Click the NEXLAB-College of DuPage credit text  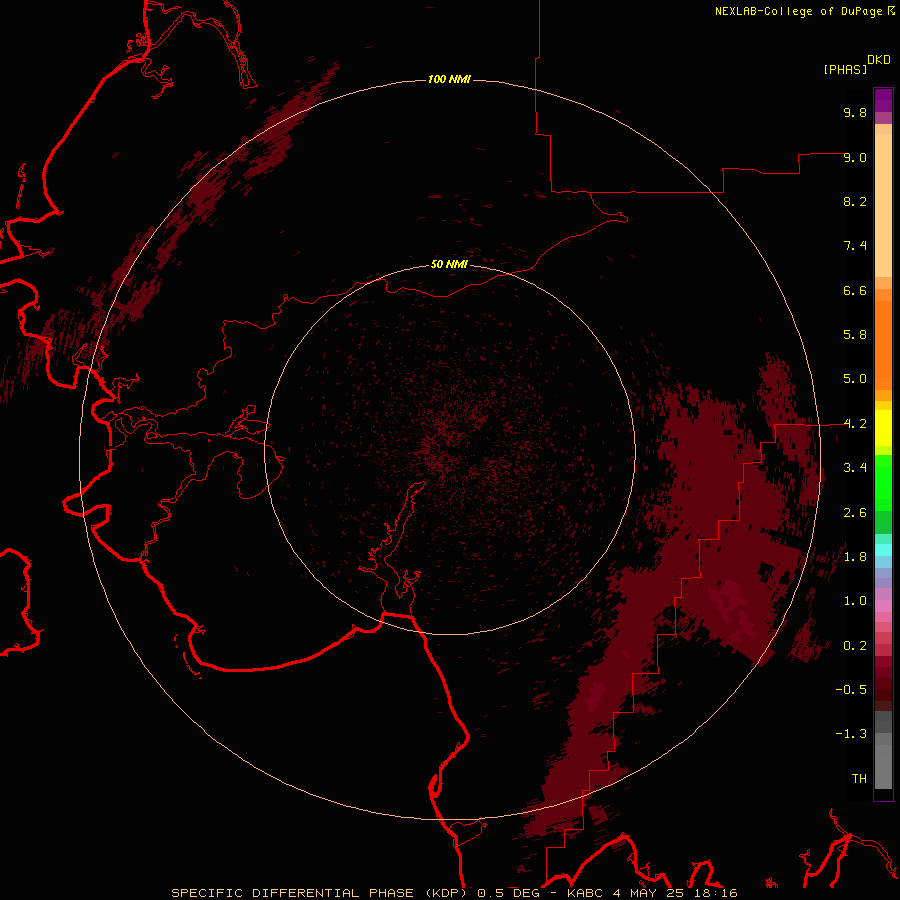pyautogui.click(x=799, y=11)
